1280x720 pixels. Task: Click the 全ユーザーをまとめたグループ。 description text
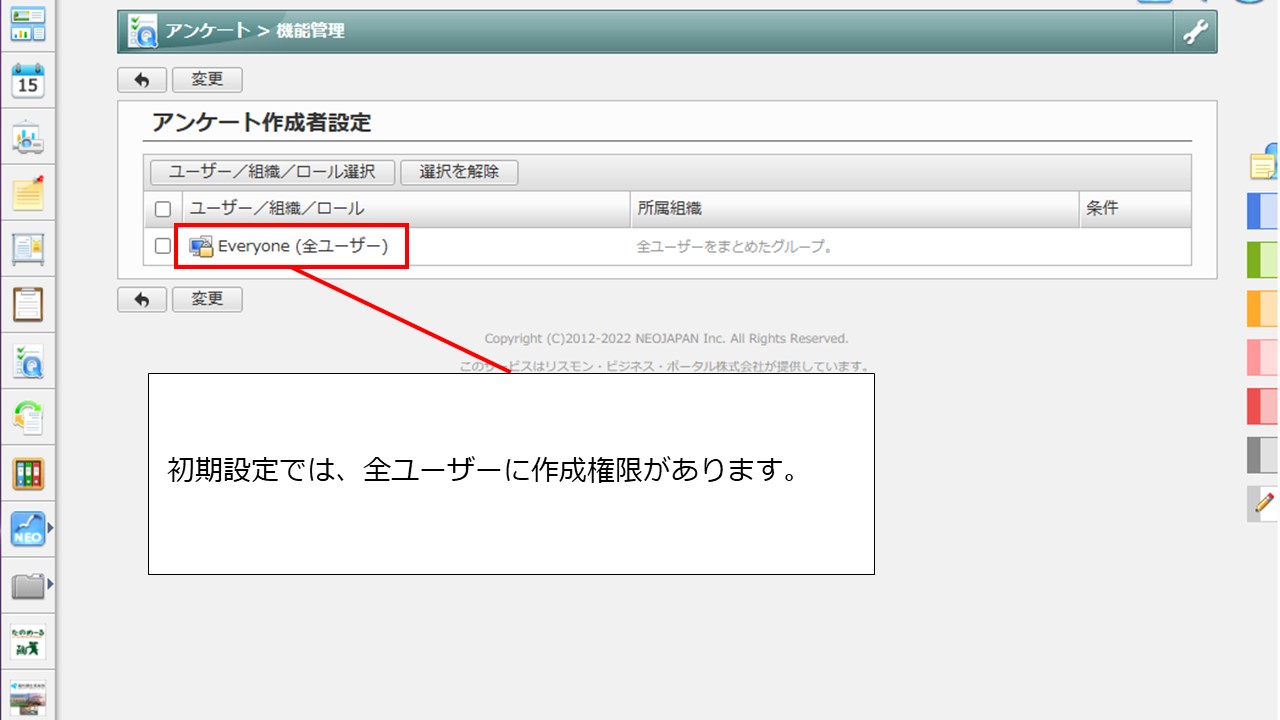click(x=736, y=246)
